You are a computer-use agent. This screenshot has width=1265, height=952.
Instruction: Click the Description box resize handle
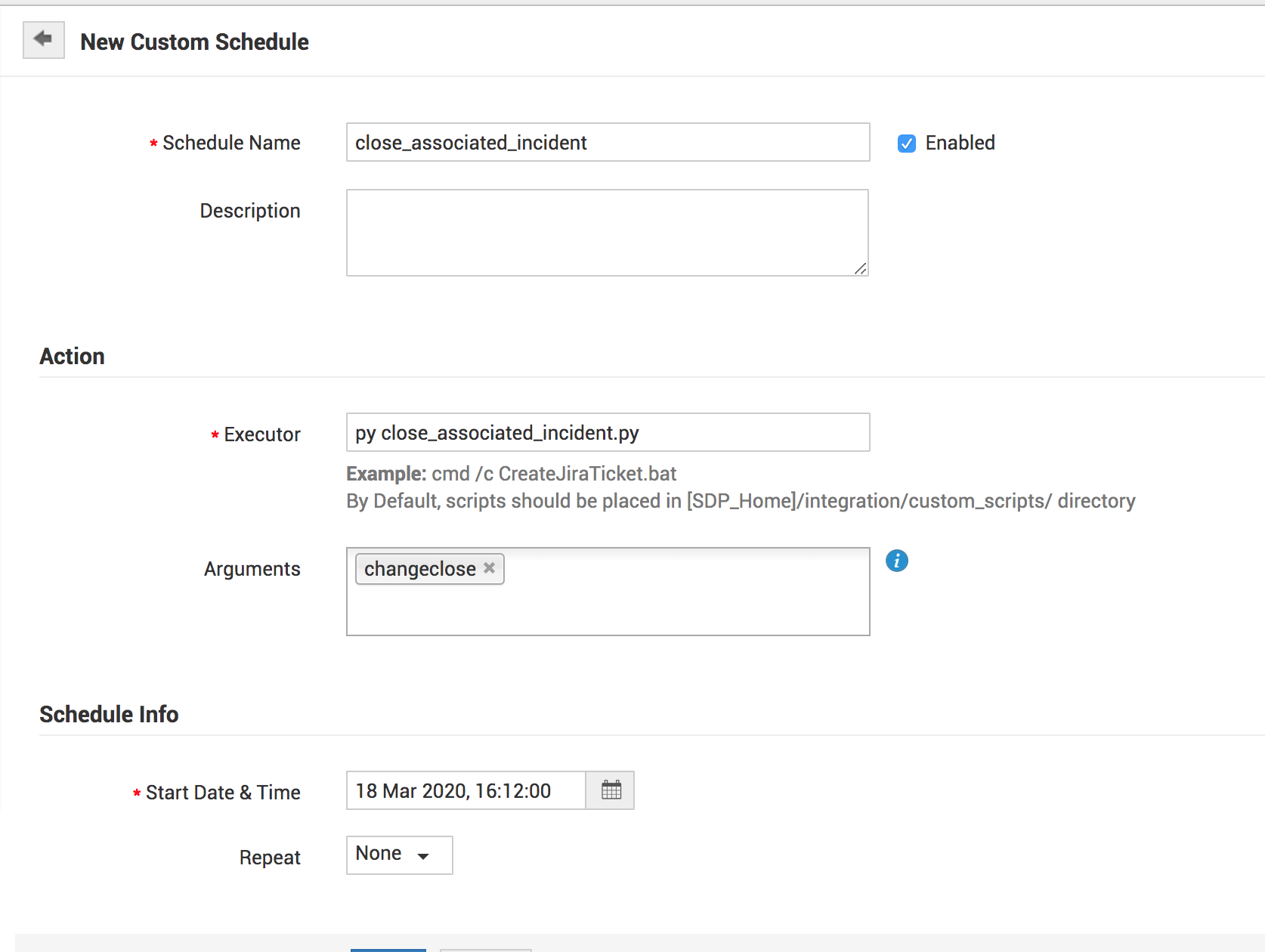point(860,268)
